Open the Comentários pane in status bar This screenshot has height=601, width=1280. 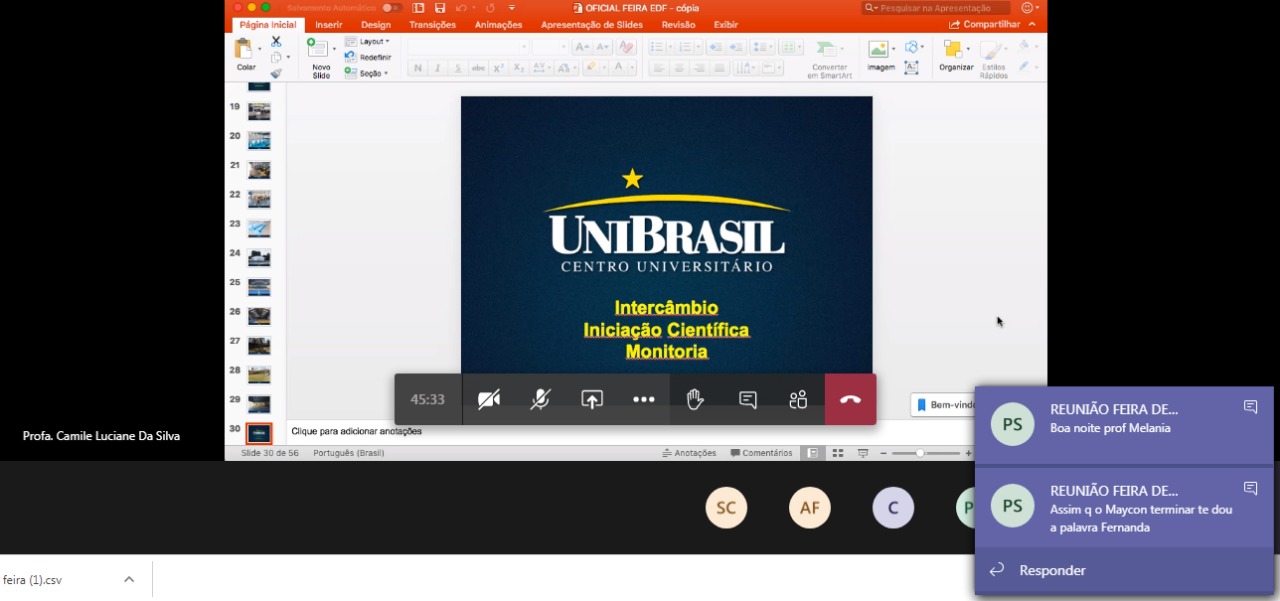[761, 453]
